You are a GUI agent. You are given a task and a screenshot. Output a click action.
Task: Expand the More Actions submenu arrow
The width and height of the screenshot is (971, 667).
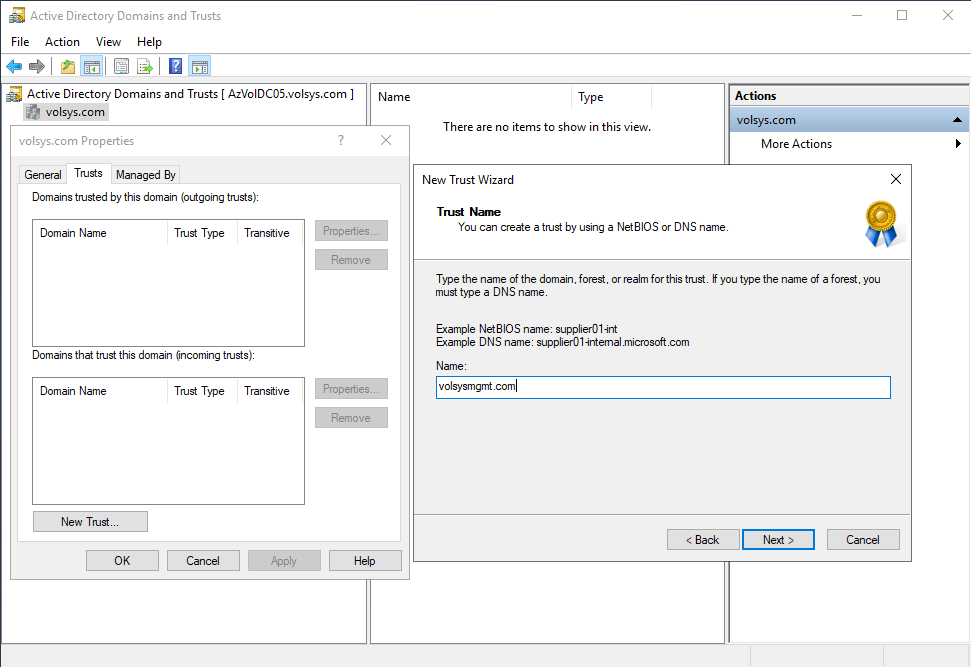(x=958, y=144)
